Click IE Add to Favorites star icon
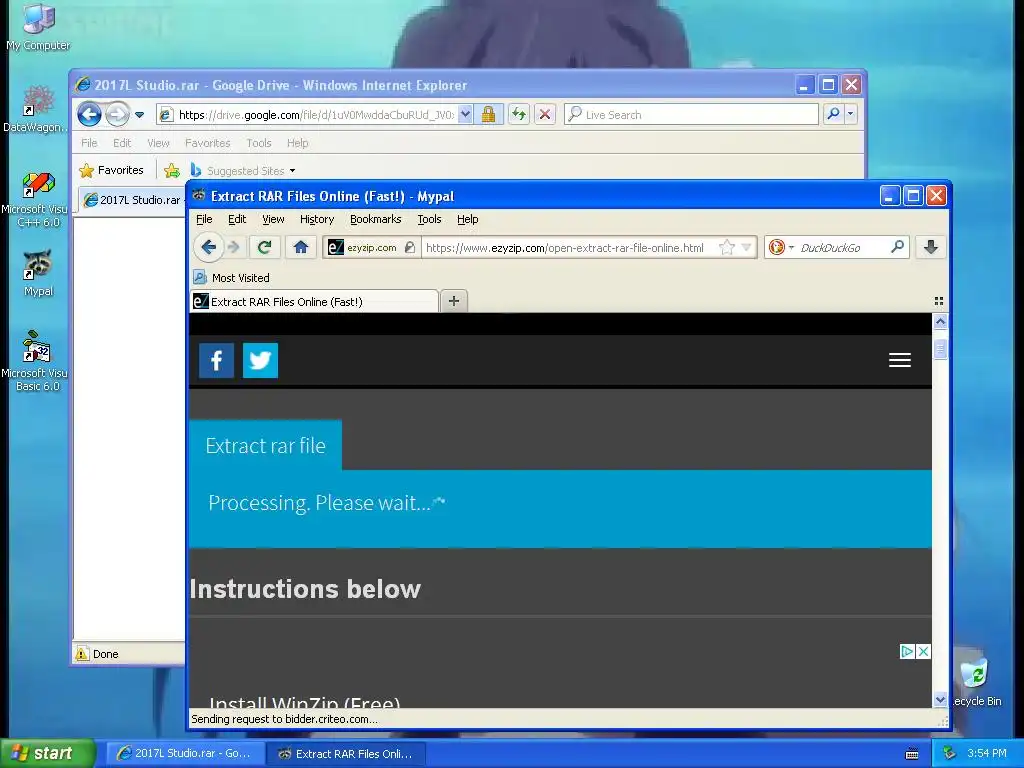 click(172, 170)
